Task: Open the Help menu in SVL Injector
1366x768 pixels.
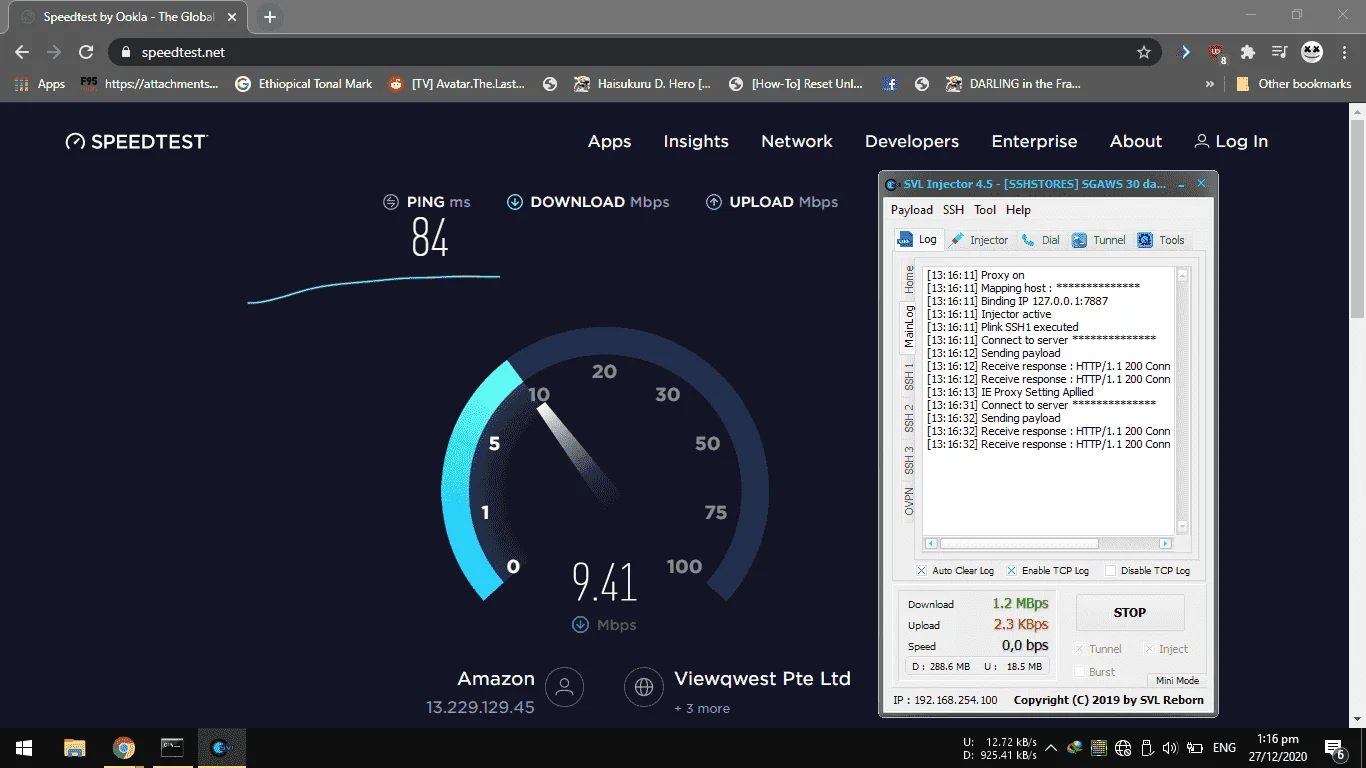Action: pos(1018,210)
